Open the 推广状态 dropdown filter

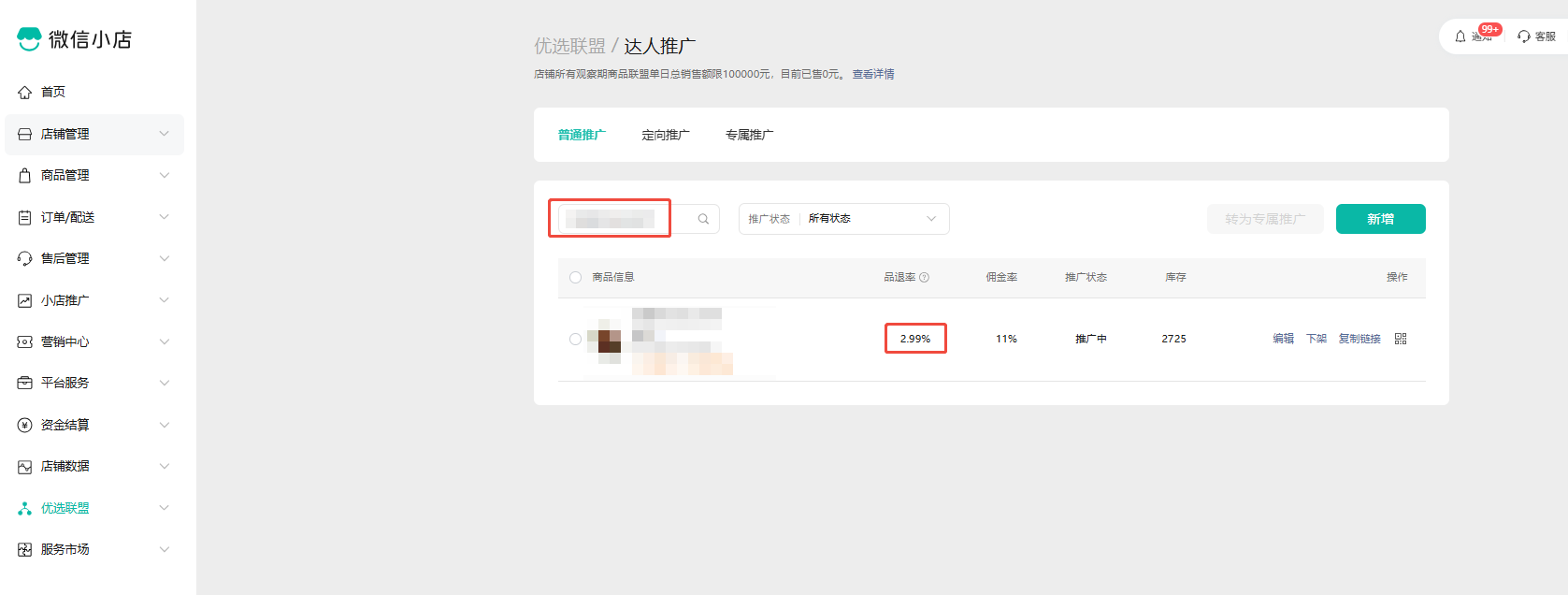[843, 219]
